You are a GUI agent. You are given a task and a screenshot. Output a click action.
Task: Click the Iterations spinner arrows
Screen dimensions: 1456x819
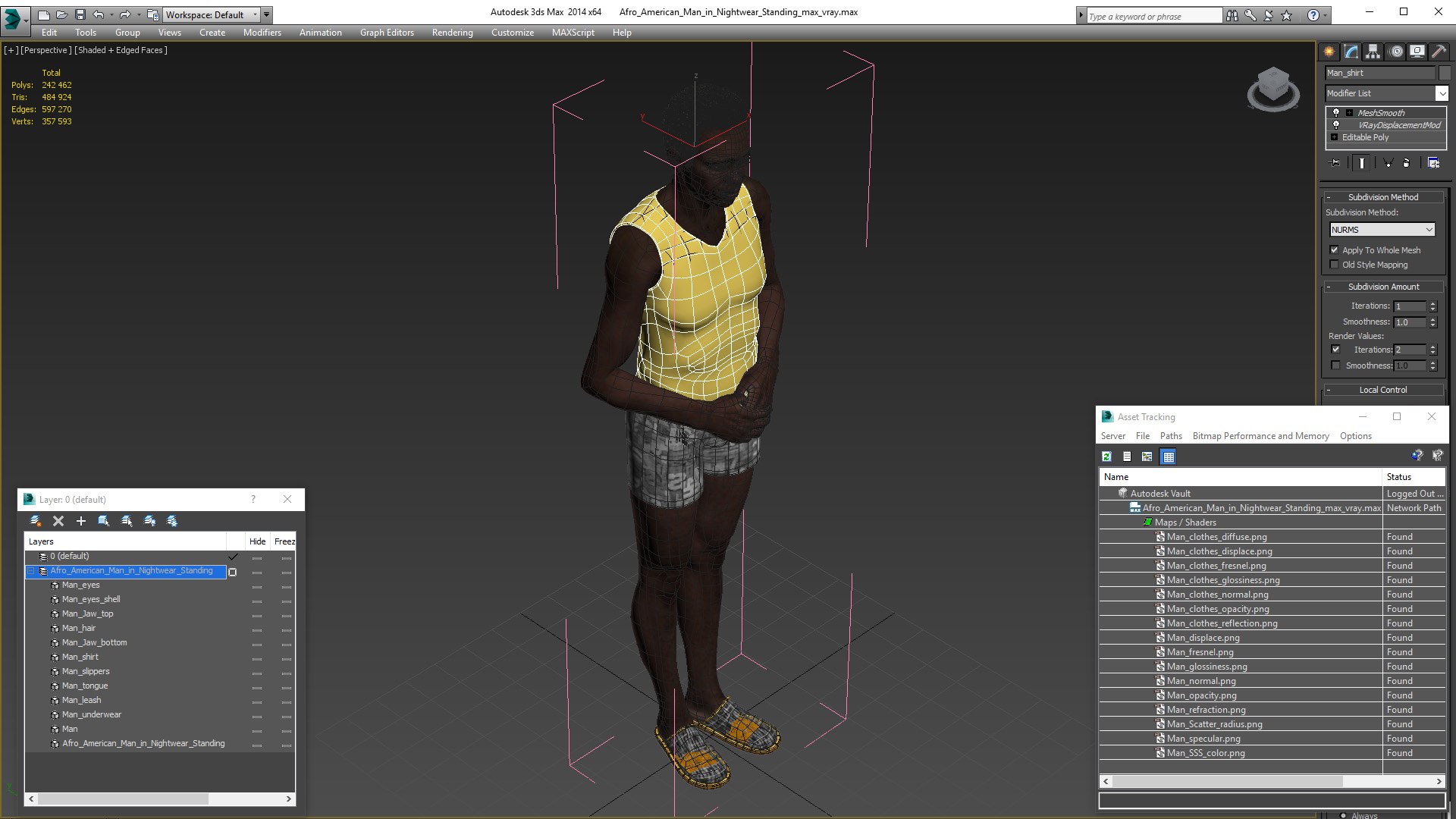pos(1432,306)
